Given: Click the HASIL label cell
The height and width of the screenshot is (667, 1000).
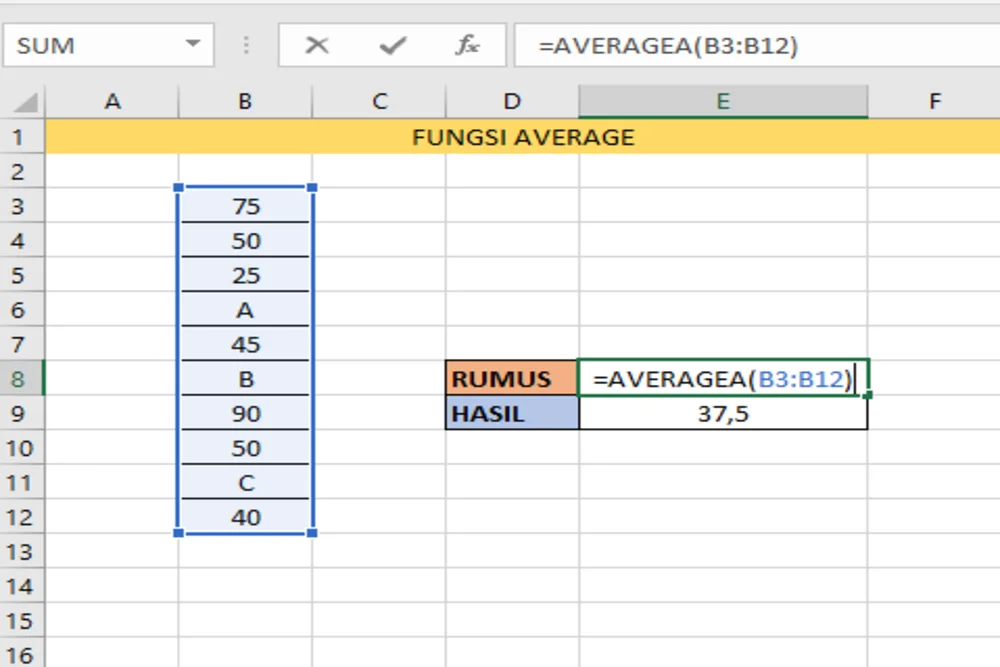Looking at the screenshot, I should tap(512, 413).
